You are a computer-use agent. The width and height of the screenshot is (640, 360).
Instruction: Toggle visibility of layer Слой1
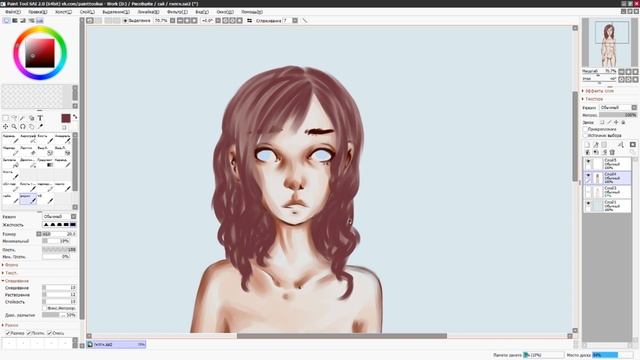point(588,204)
